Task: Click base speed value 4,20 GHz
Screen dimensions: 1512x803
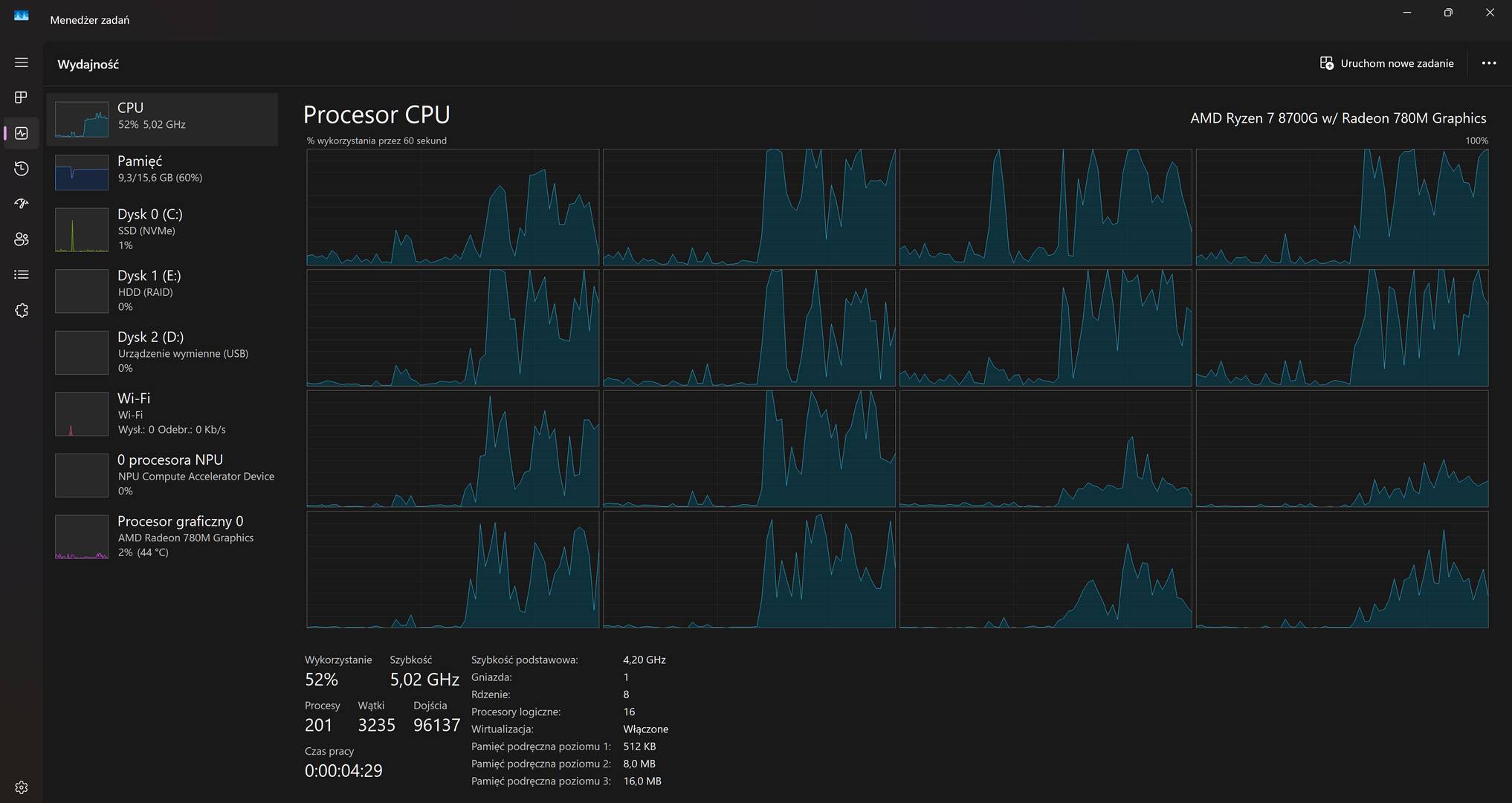Action: click(x=644, y=660)
